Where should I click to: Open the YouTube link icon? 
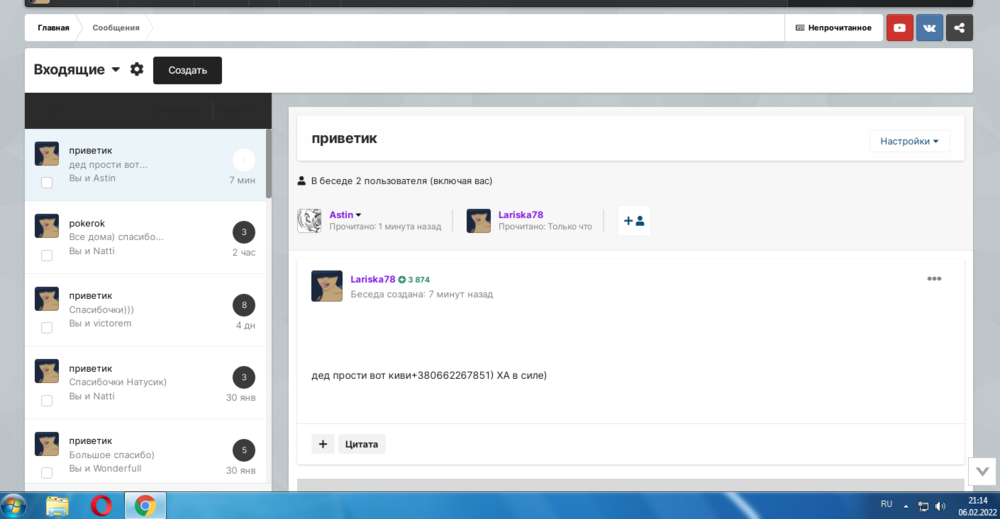(x=899, y=28)
